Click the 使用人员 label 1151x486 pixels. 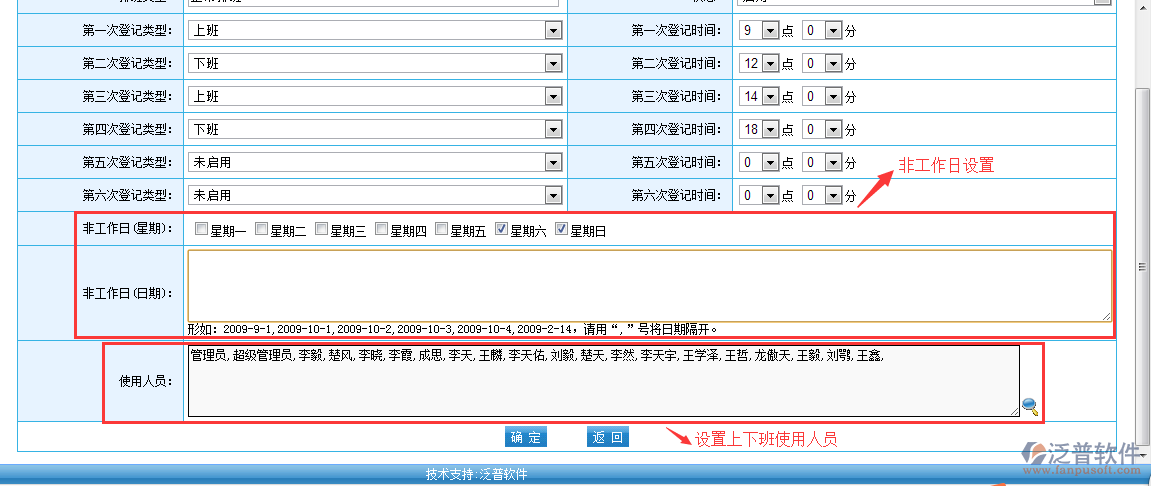[x=146, y=381]
